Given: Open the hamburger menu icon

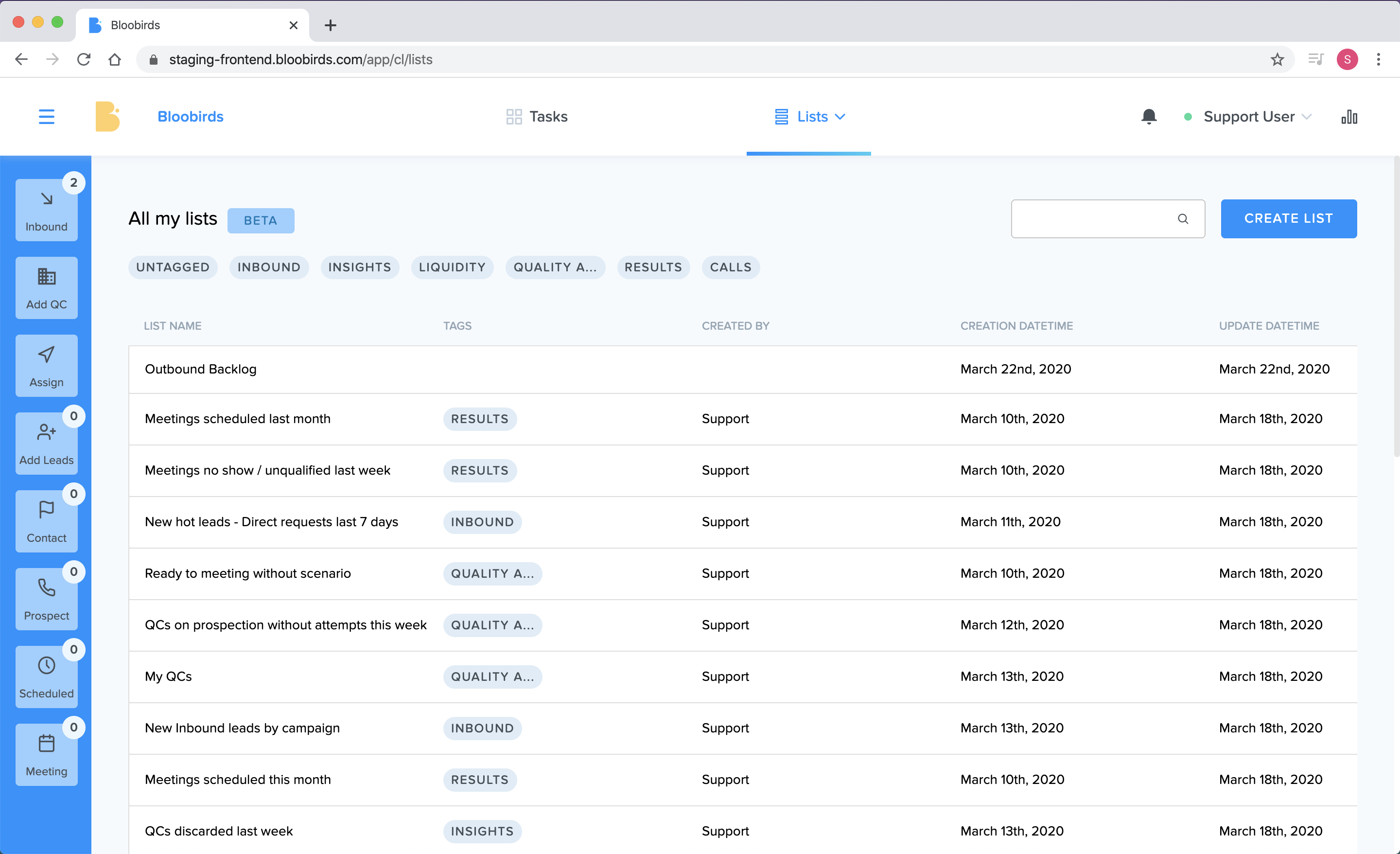Looking at the screenshot, I should click(47, 117).
